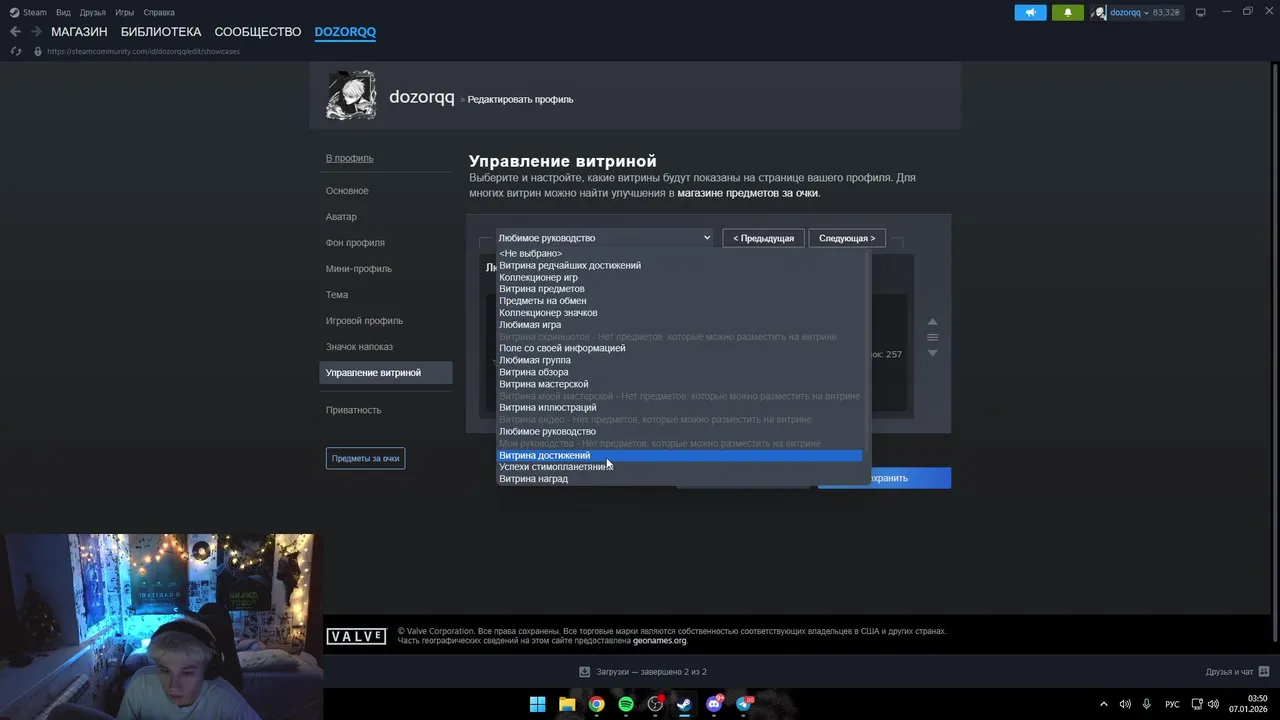Click '< Предыдущая' button
This screenshot has width=1280, height=720.
coord(764,238)
